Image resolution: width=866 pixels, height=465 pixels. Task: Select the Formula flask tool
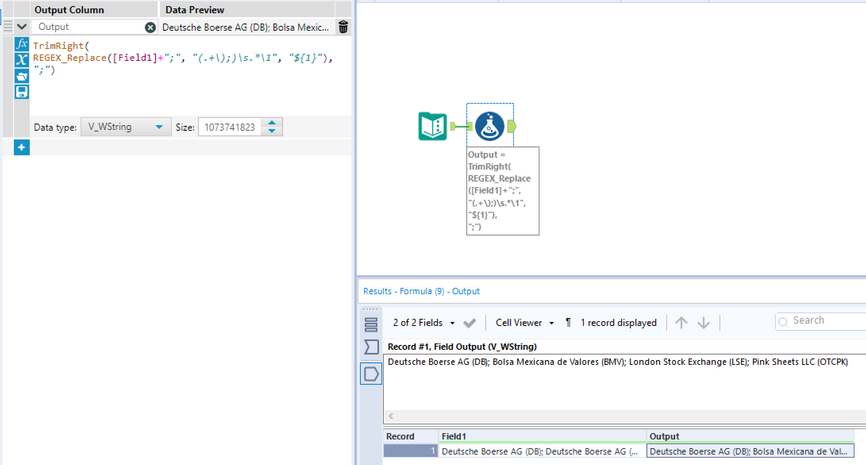pyautogui.click(x=489, y=126)
